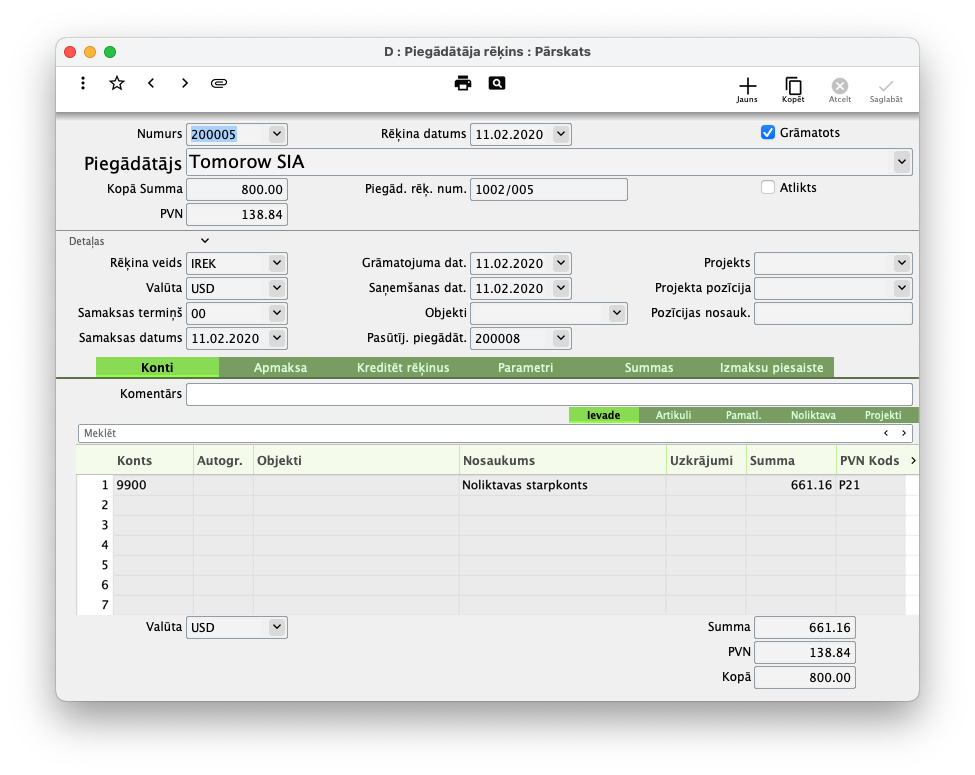Enable the Atlikts checkbox
Viewport: 975px width, 775px height.
point(768,187)
